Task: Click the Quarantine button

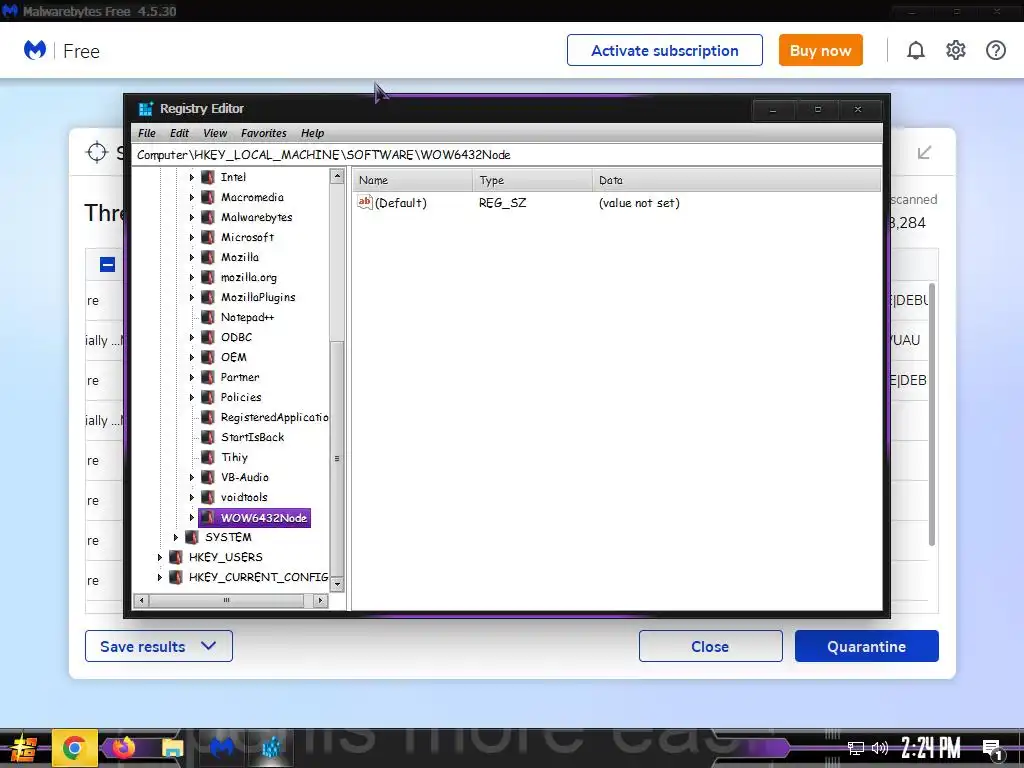Action: [x=867, y=646]
